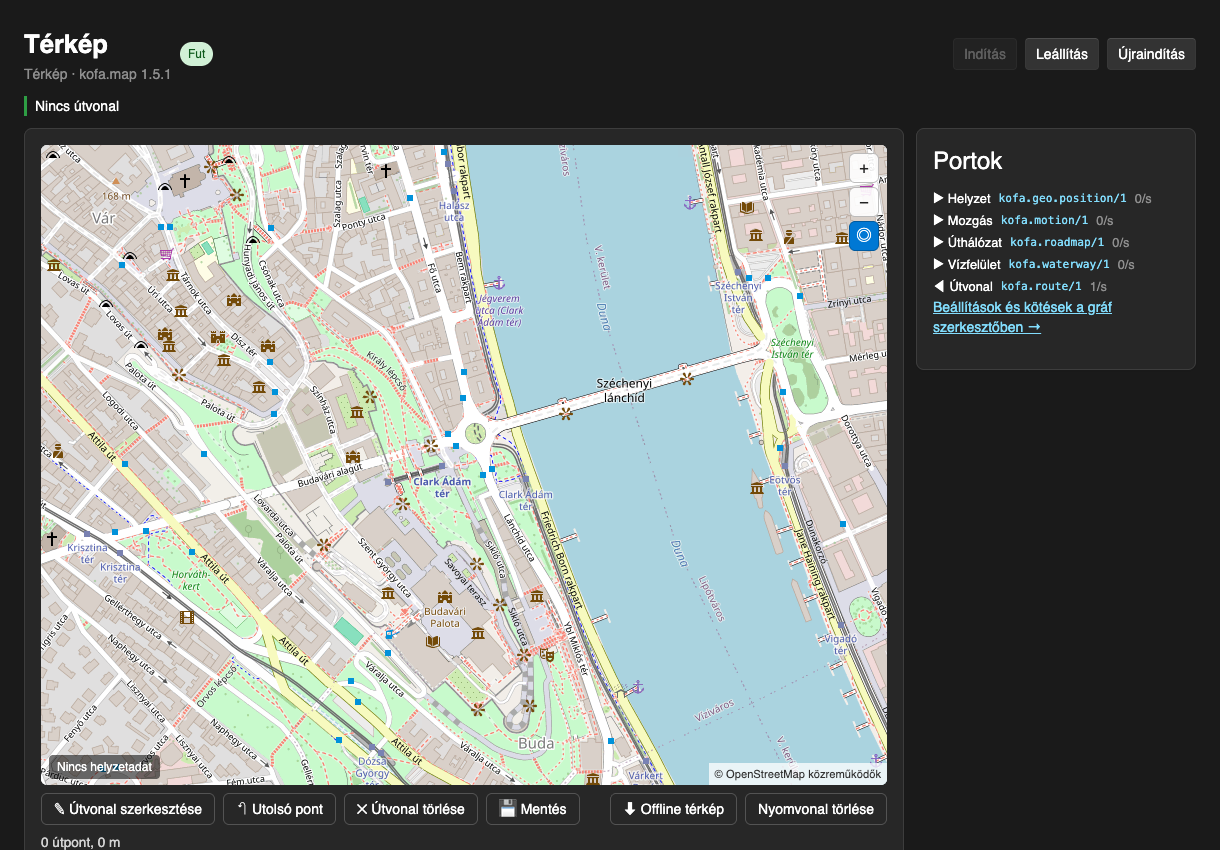Zoom out with the map minus button

tap(864, 201)
